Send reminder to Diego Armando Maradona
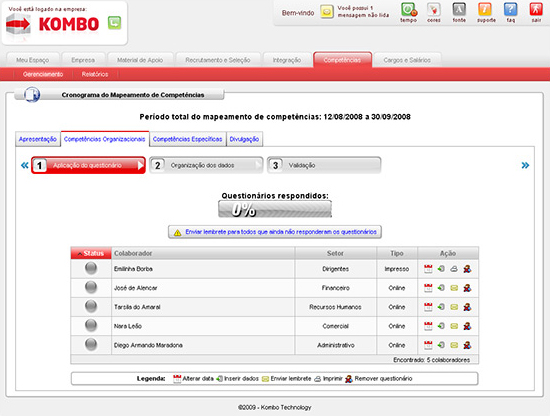The image size is (550, 416). tap(454, 345)
